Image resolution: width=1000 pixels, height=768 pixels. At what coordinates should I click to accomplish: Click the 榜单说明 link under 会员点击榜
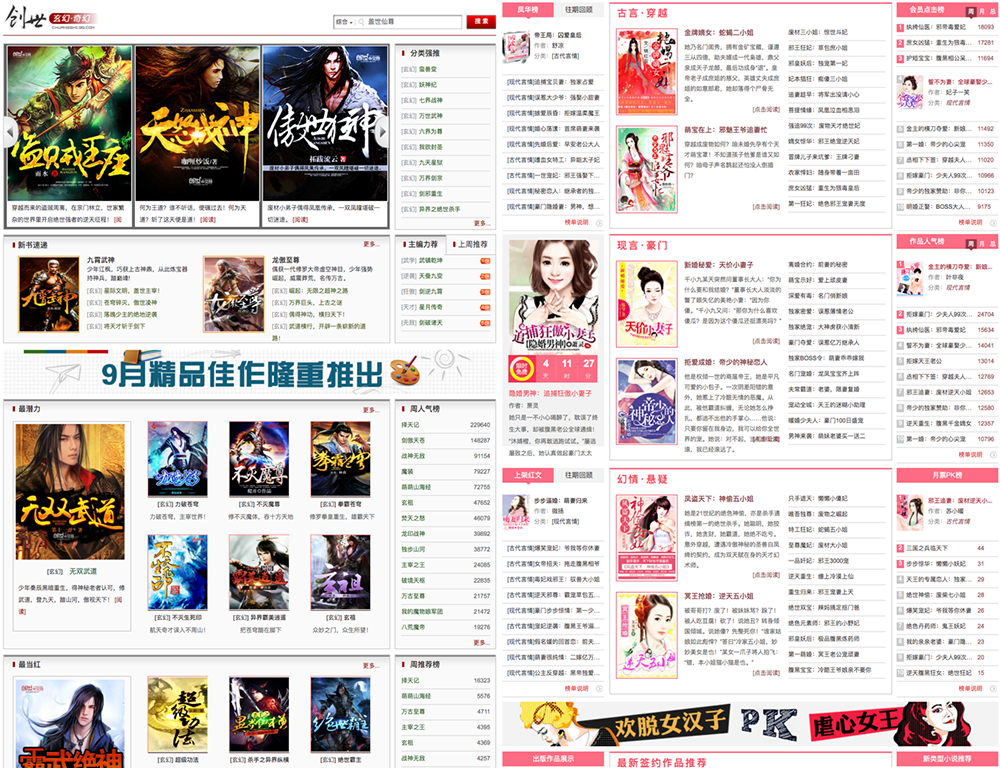click(971, 223)
